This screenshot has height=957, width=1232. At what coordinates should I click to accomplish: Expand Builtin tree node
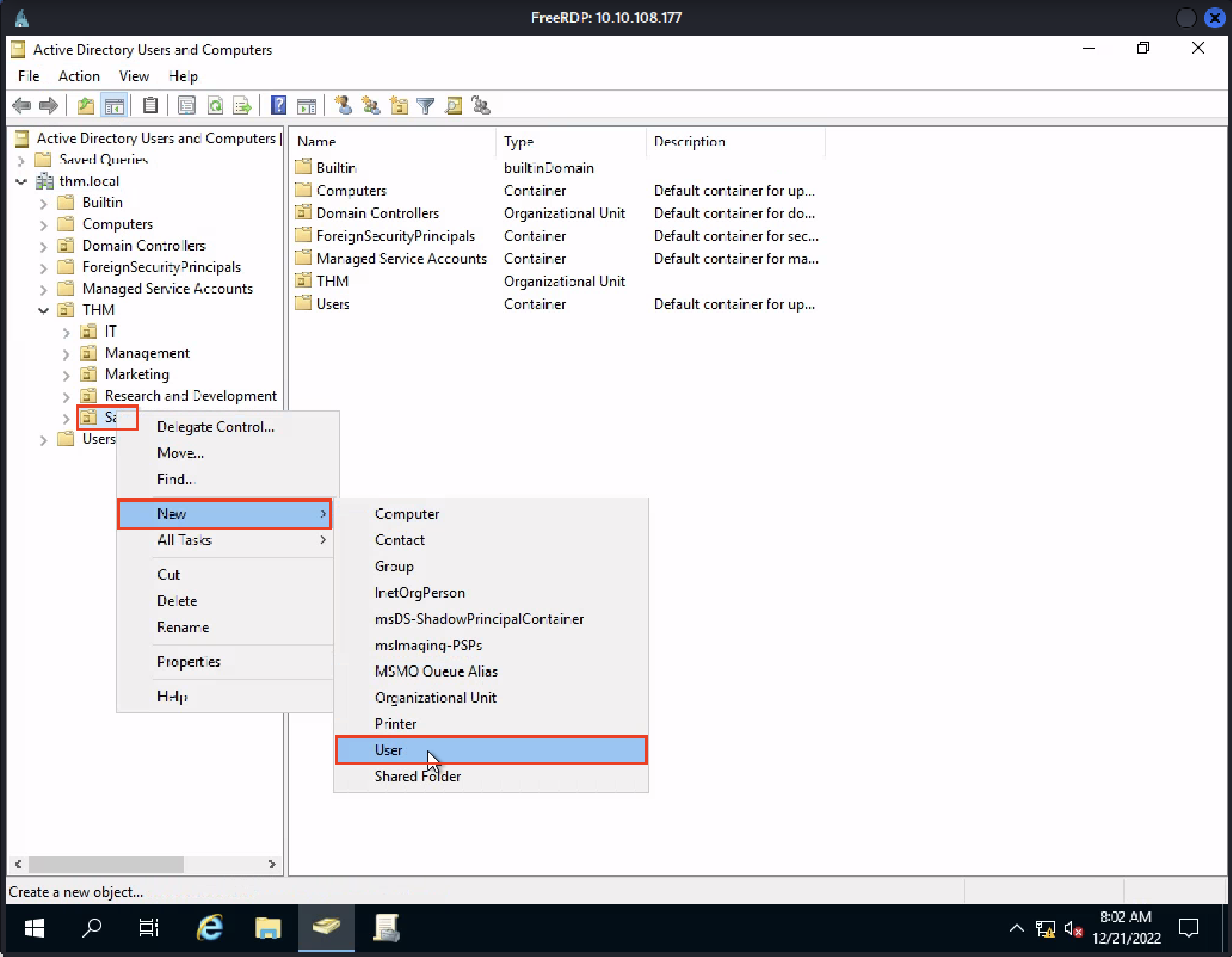pyautogui.click(x=43, y=203)
